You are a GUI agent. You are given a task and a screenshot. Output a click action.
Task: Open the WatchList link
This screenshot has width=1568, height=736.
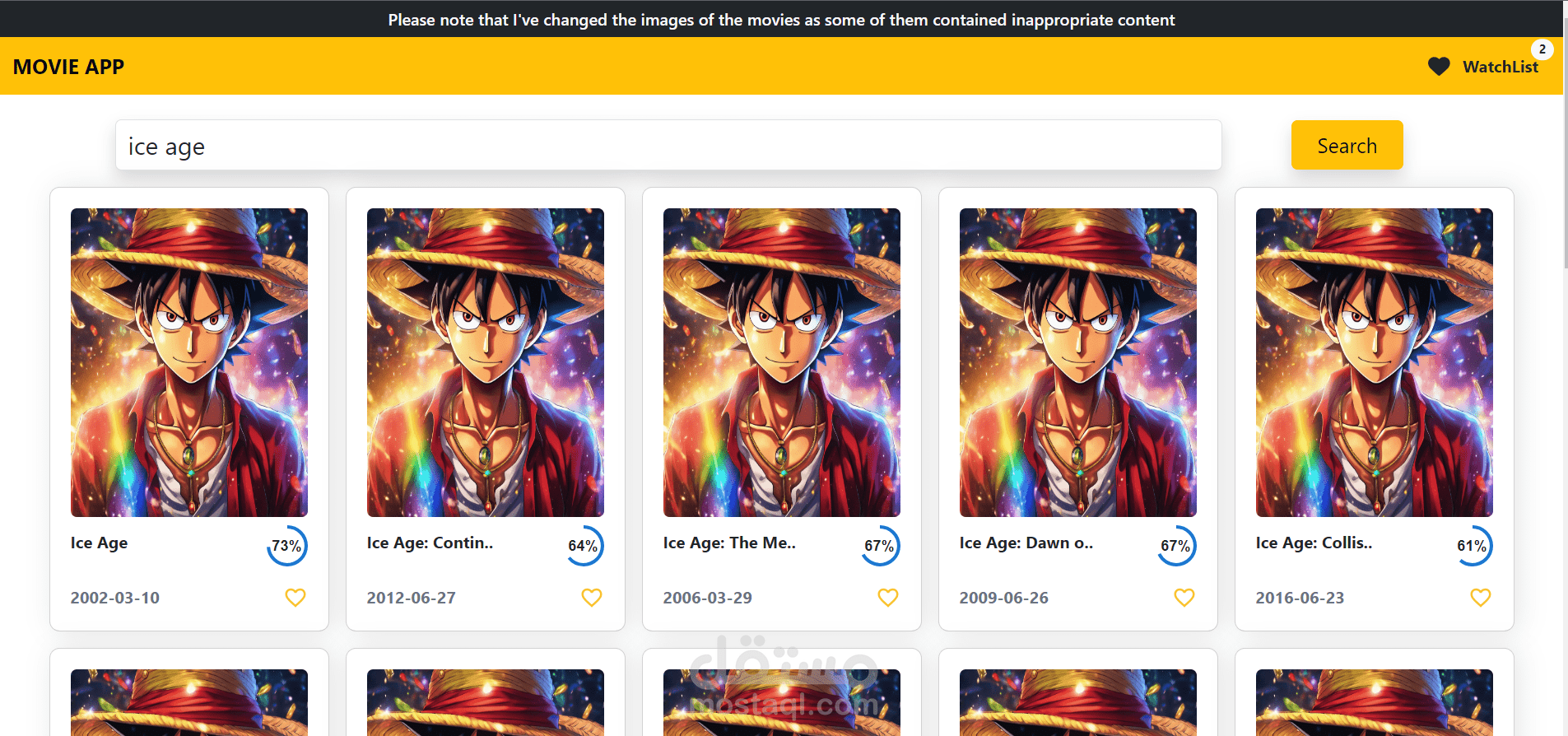1500,67
